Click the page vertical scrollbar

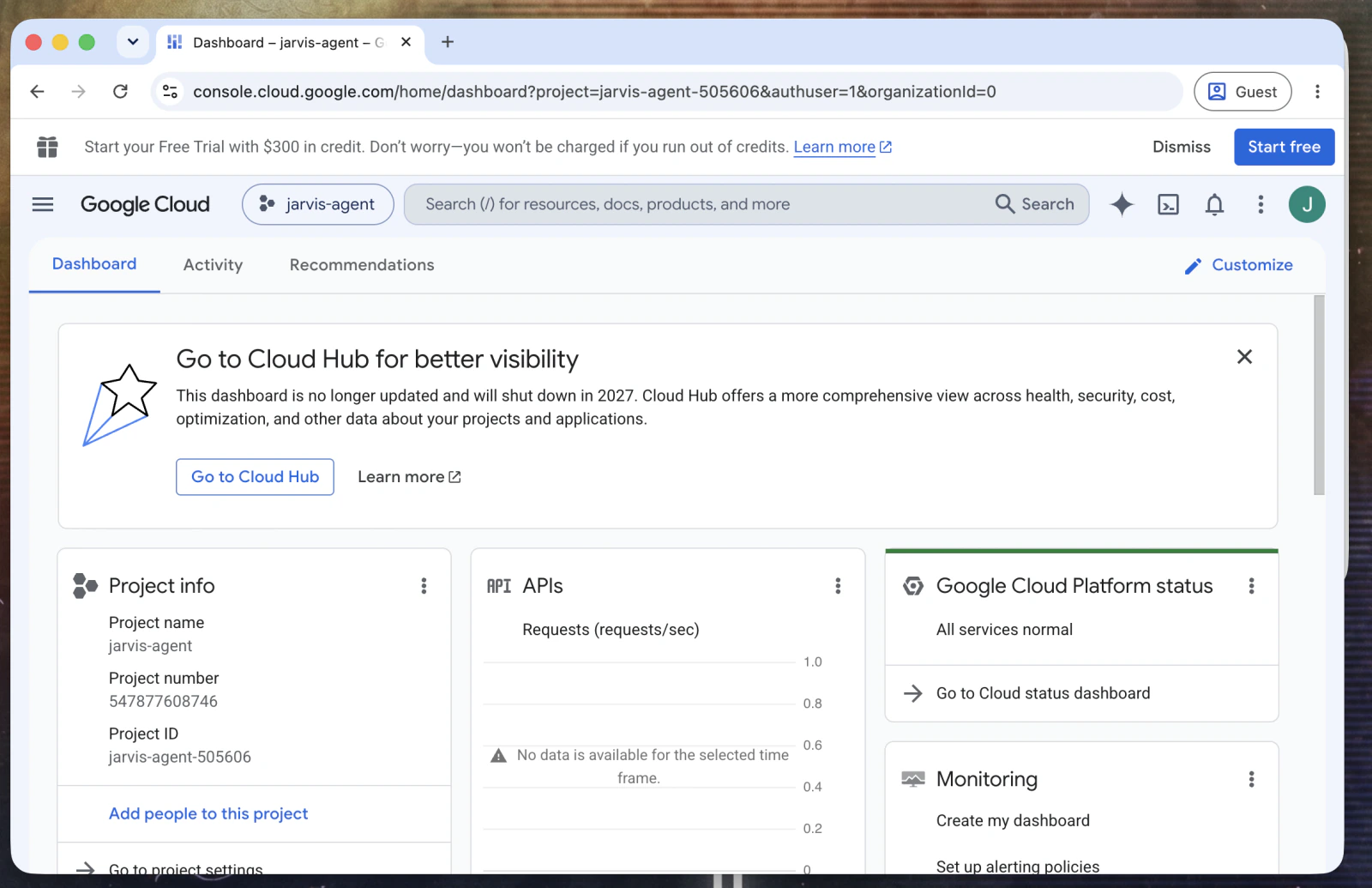tap(1319, 395)
